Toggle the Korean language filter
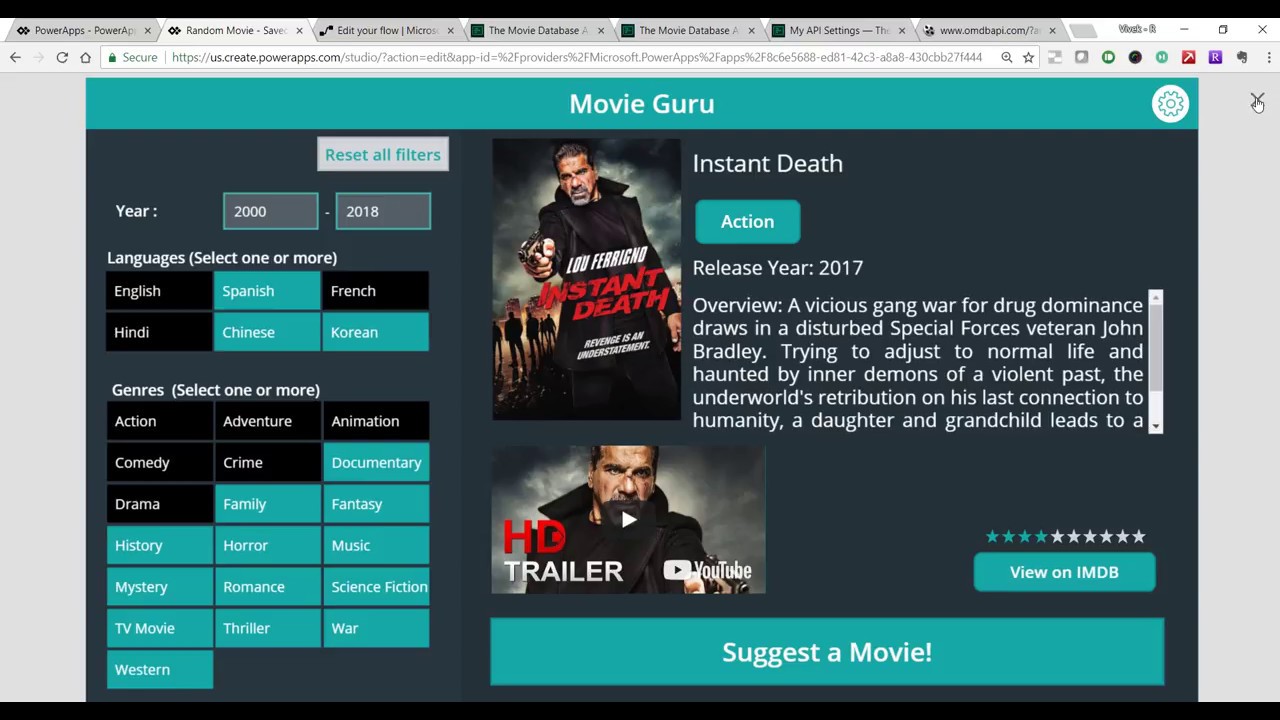This screenshot has width=1280, height=720. click(376, 332)
